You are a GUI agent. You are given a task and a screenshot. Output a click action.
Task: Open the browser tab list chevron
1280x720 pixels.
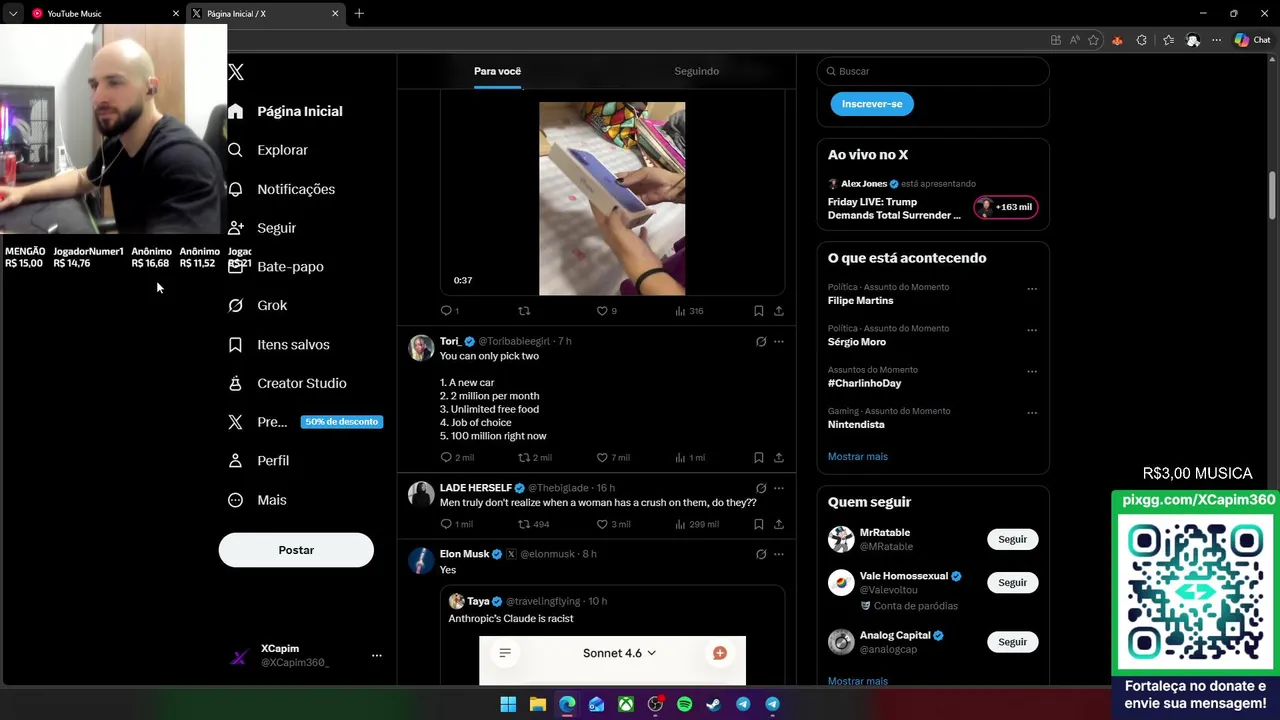tap(13, 14)
